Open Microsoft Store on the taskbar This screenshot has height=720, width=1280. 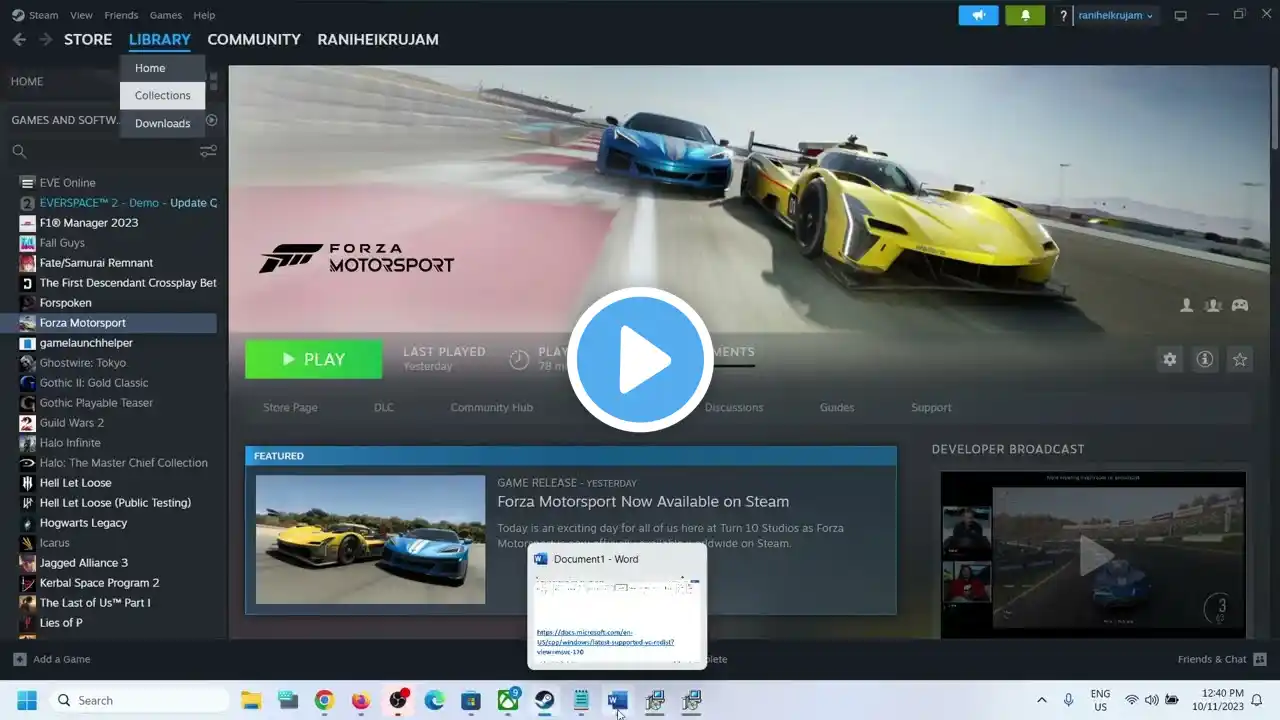471,700
